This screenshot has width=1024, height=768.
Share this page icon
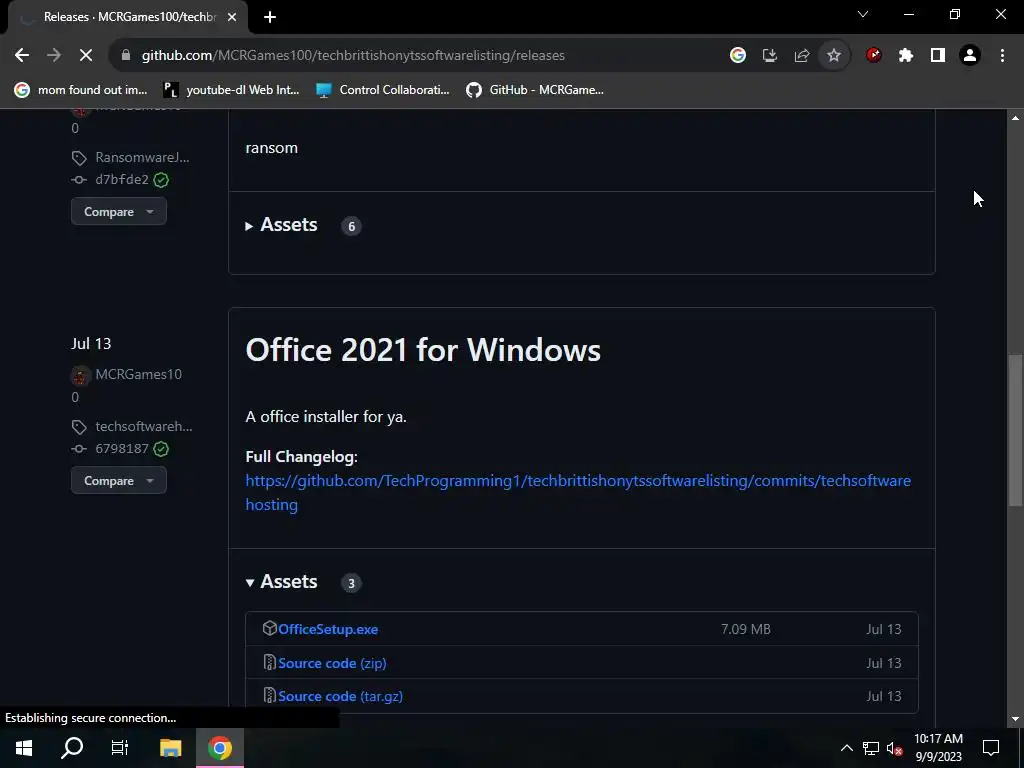pyautogui.click(x=802, y=56)
